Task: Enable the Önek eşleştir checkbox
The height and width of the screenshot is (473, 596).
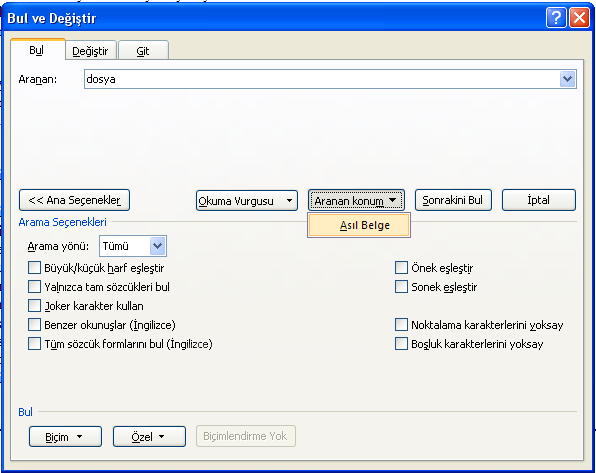Action: pyautogui.click(x=401, y=268)
